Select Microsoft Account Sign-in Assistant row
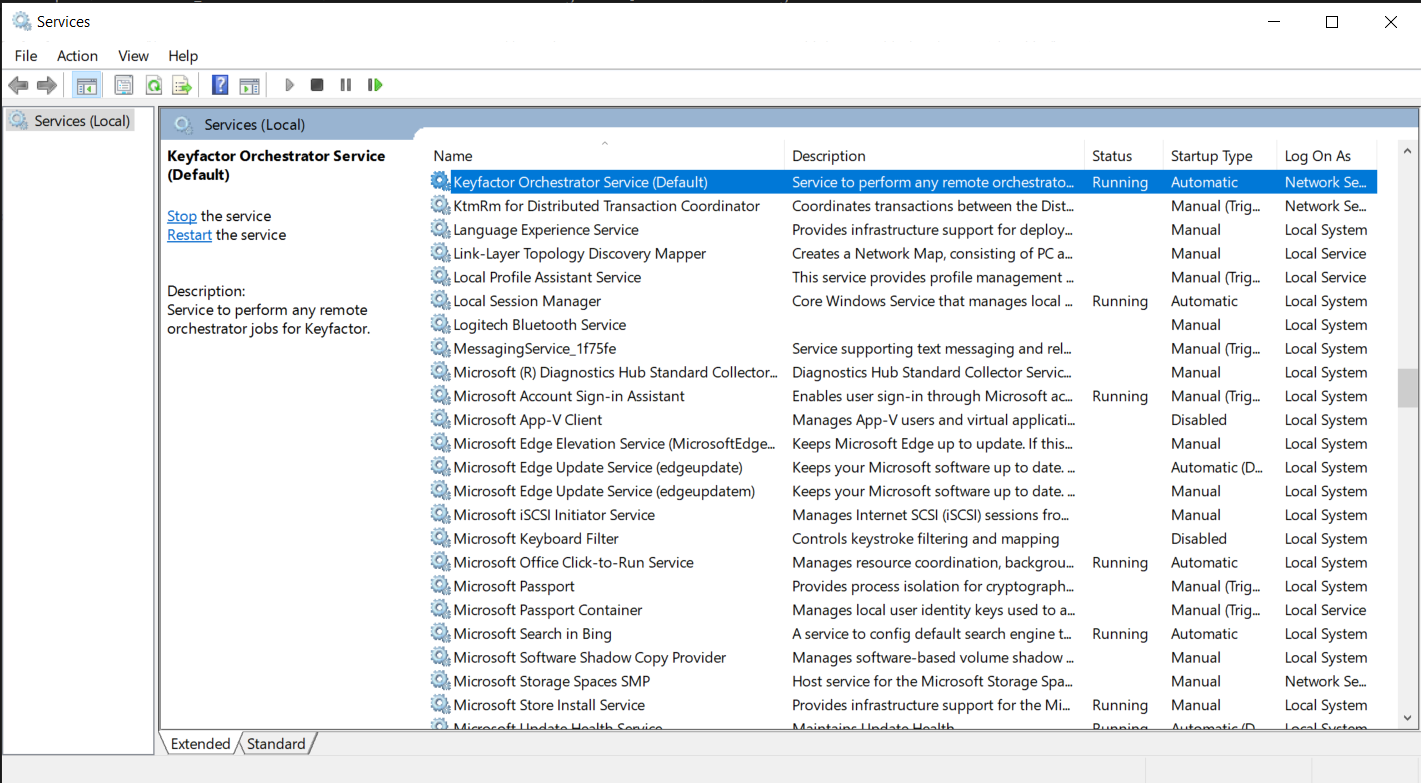This screenshot has width=1421, height=783. pos(903,396)
